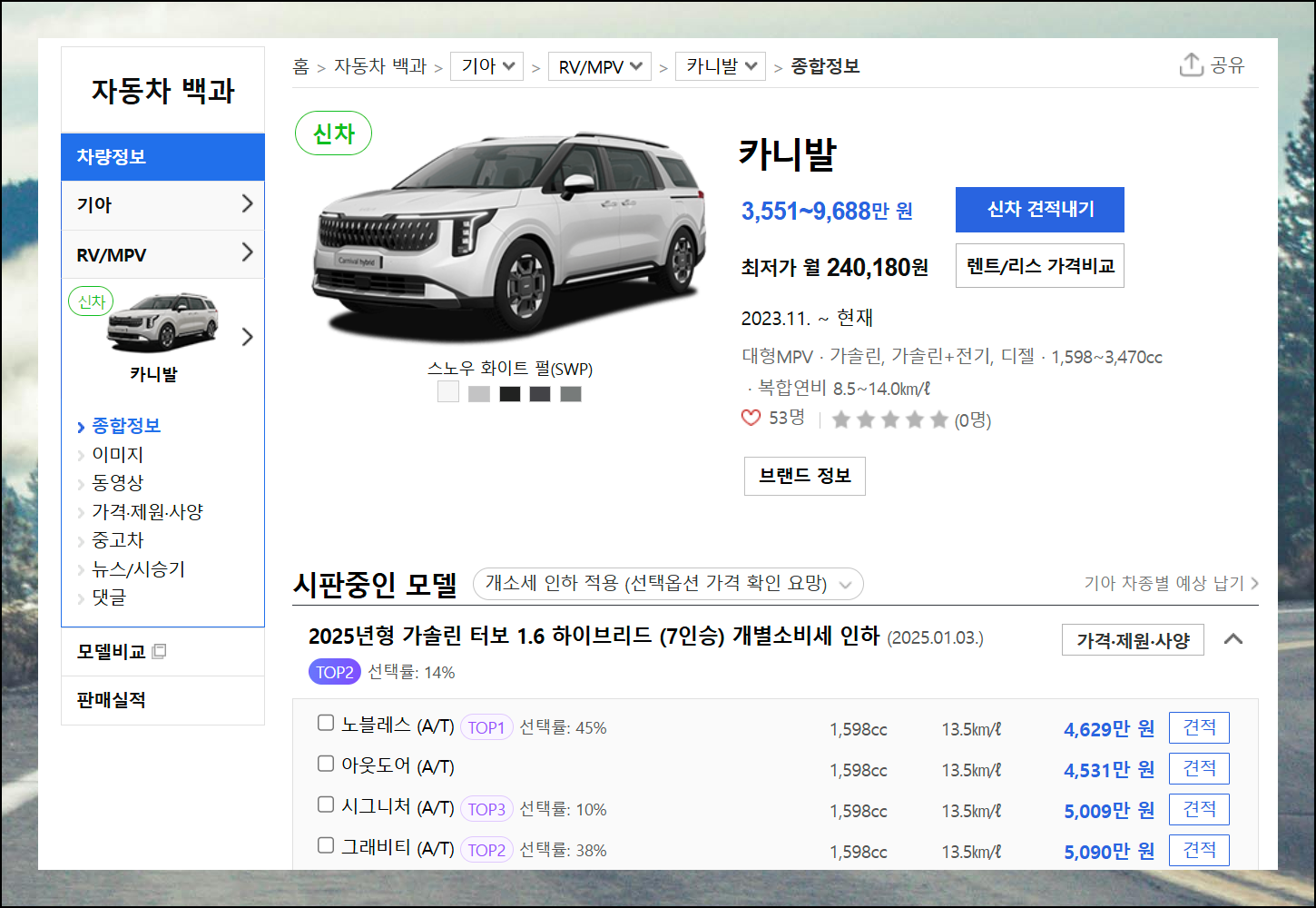Viewport: 1316px width, 908px height.
Task: Go to 자동차 백과 in breadcrumb
Action: [379, 66]
